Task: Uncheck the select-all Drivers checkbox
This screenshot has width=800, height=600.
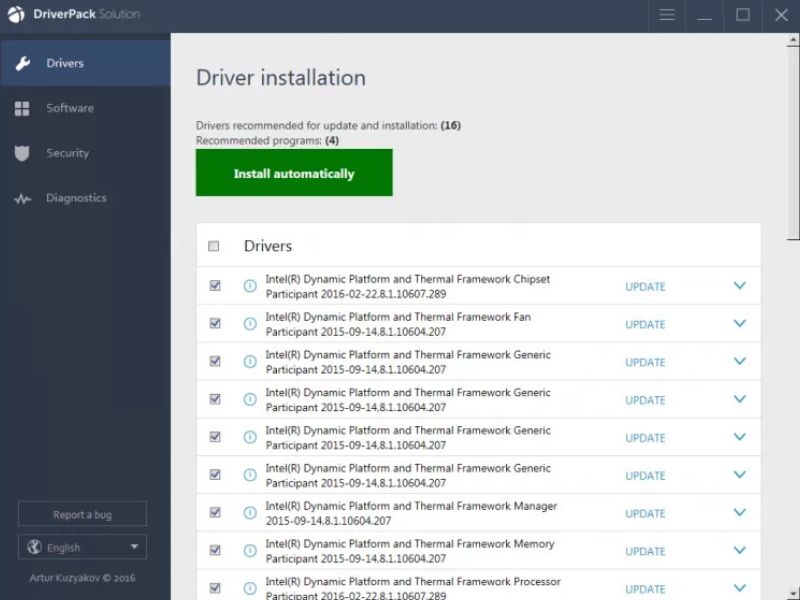Action: click(214, 245)
